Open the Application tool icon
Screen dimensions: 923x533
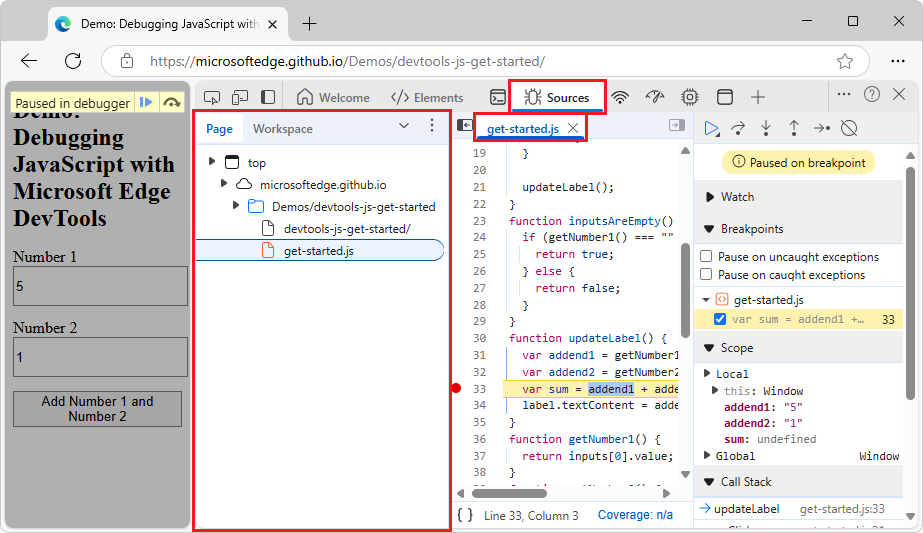click(725, 97)
